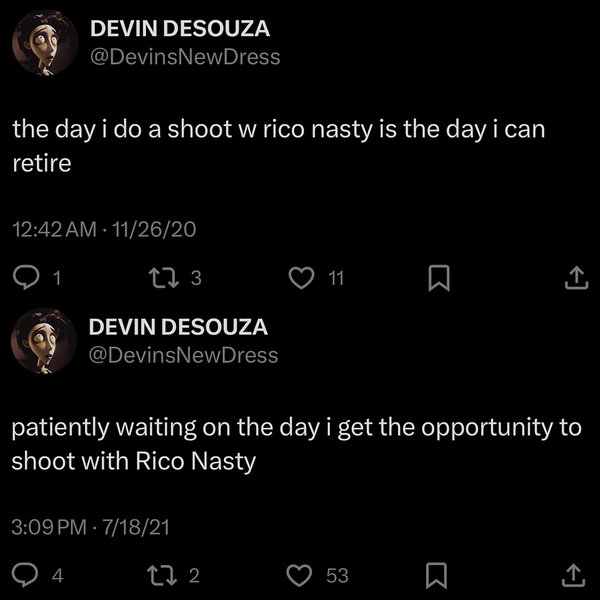
Task: Bookmark the second tweet from 7/18/21
Action: pyautogui.click(x=437, y=574)
